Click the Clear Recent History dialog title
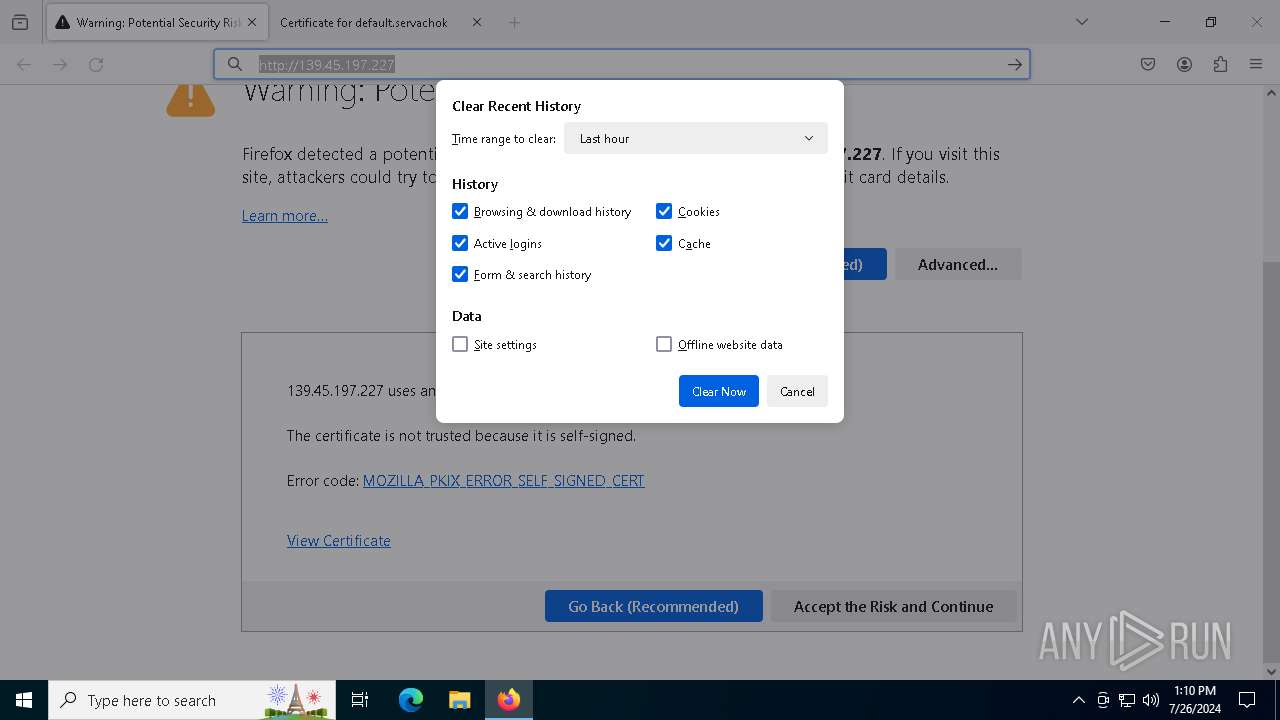Screen dimensions: 1280x720 [x=516, y=106]
